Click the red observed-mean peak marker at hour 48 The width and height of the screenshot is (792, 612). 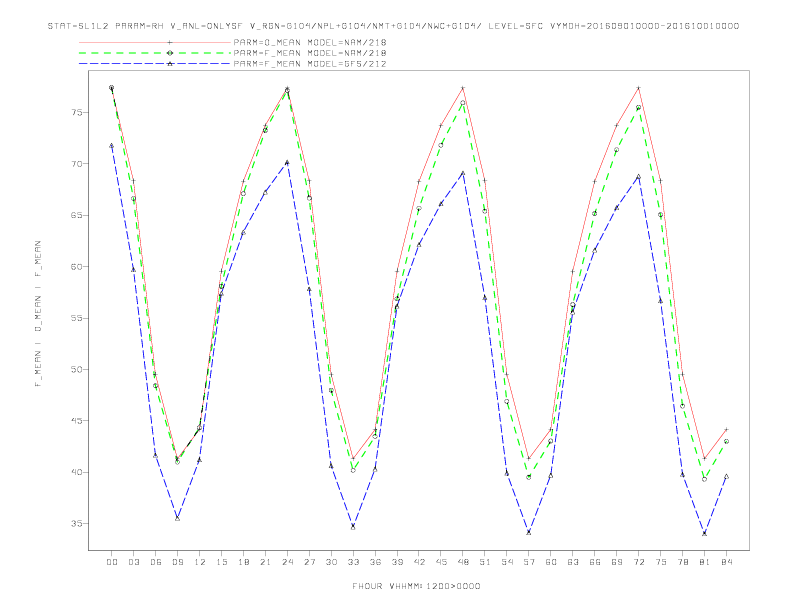click(463, 88)
